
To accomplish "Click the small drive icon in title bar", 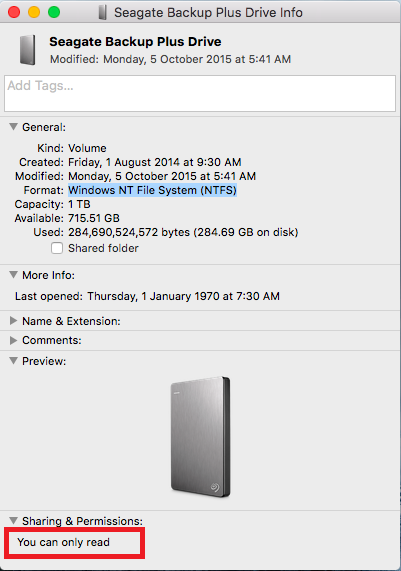I will tap(103, 12).
